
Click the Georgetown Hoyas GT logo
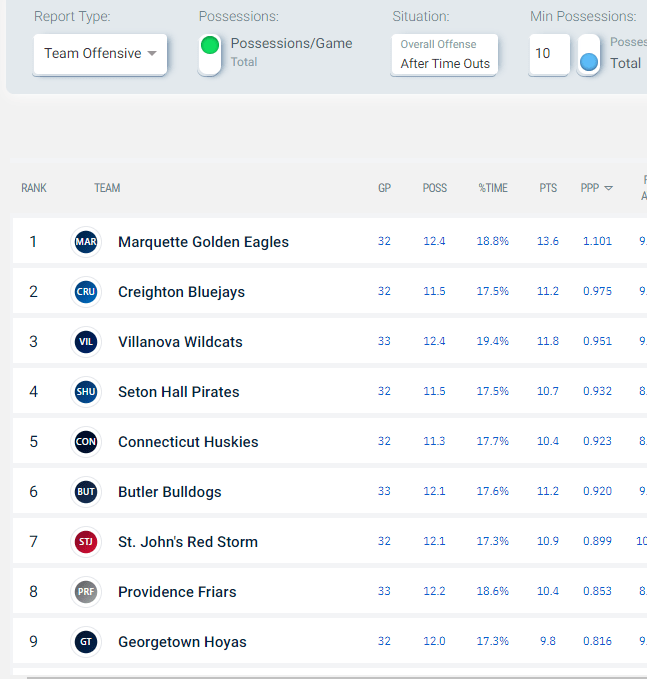pos(86,642)
